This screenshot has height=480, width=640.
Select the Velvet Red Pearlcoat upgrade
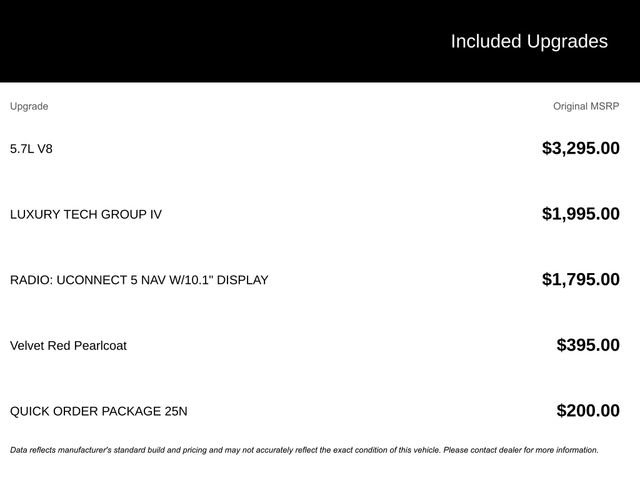click(68, 346)
